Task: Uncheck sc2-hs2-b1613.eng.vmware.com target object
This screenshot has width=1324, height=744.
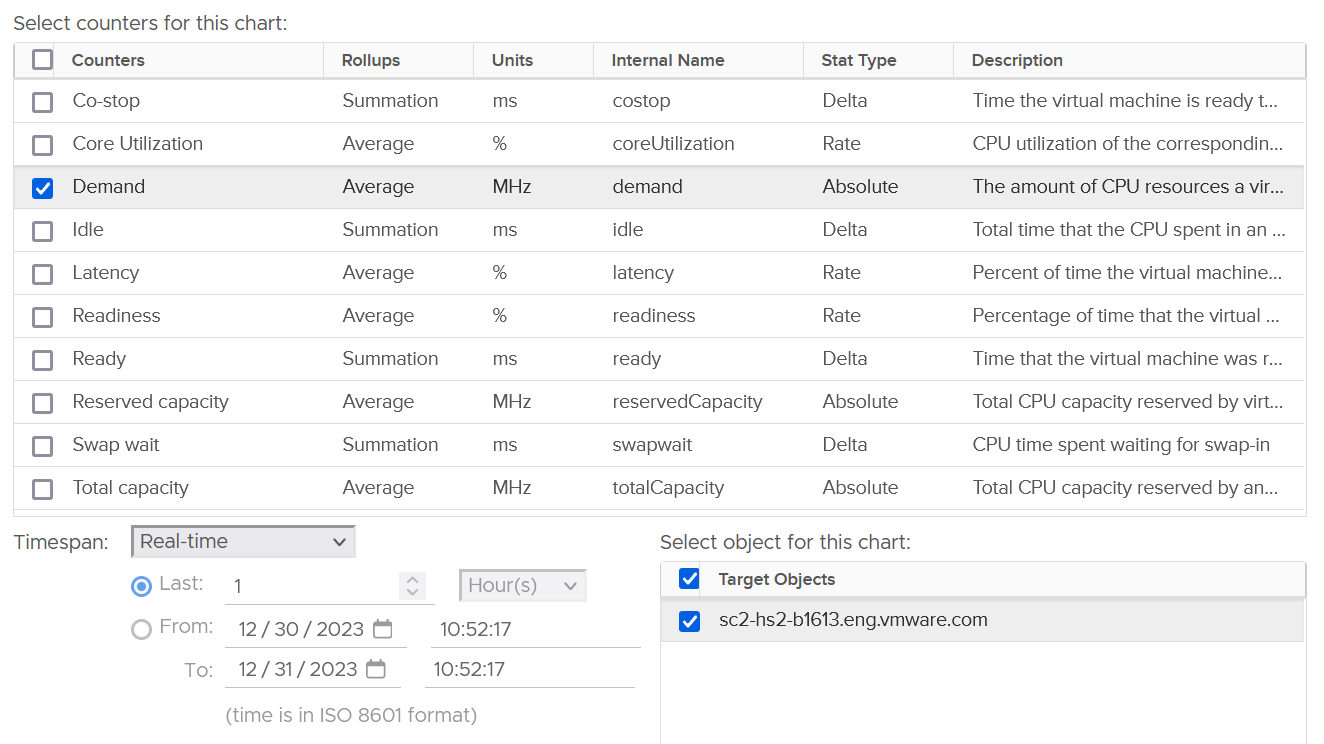Action: pyautogui.click(x=689, y=622)
